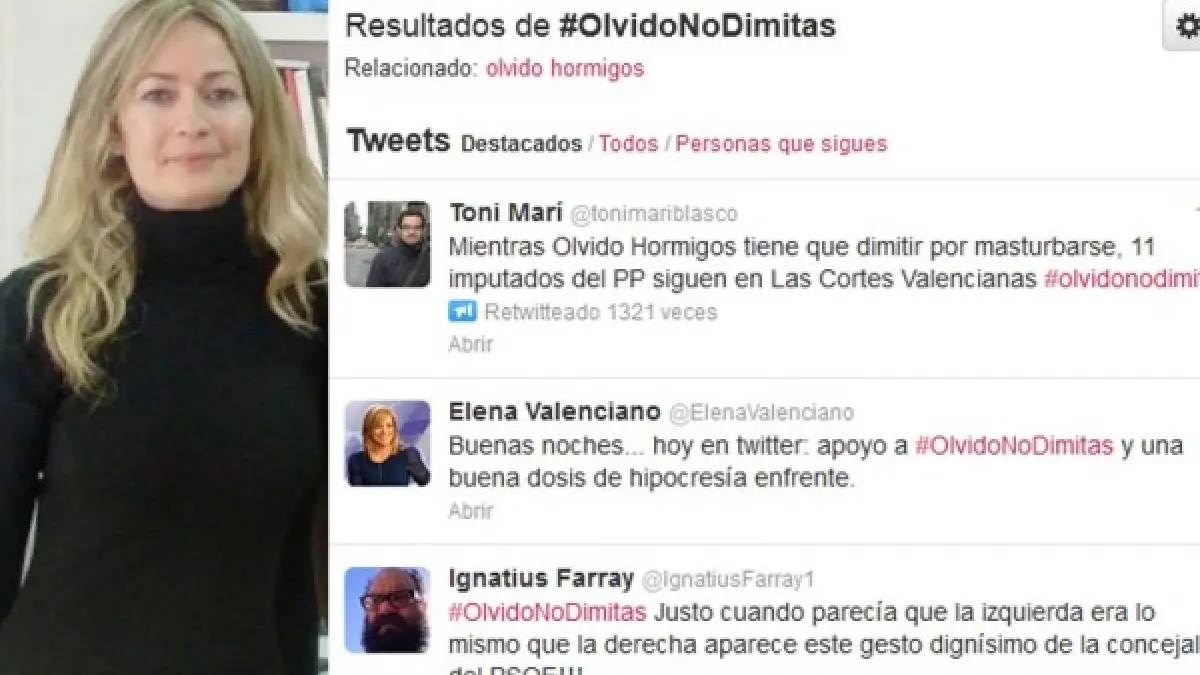Click the Elena Valenciano display name
1200x675 pixels.
[x=555, y=412]
